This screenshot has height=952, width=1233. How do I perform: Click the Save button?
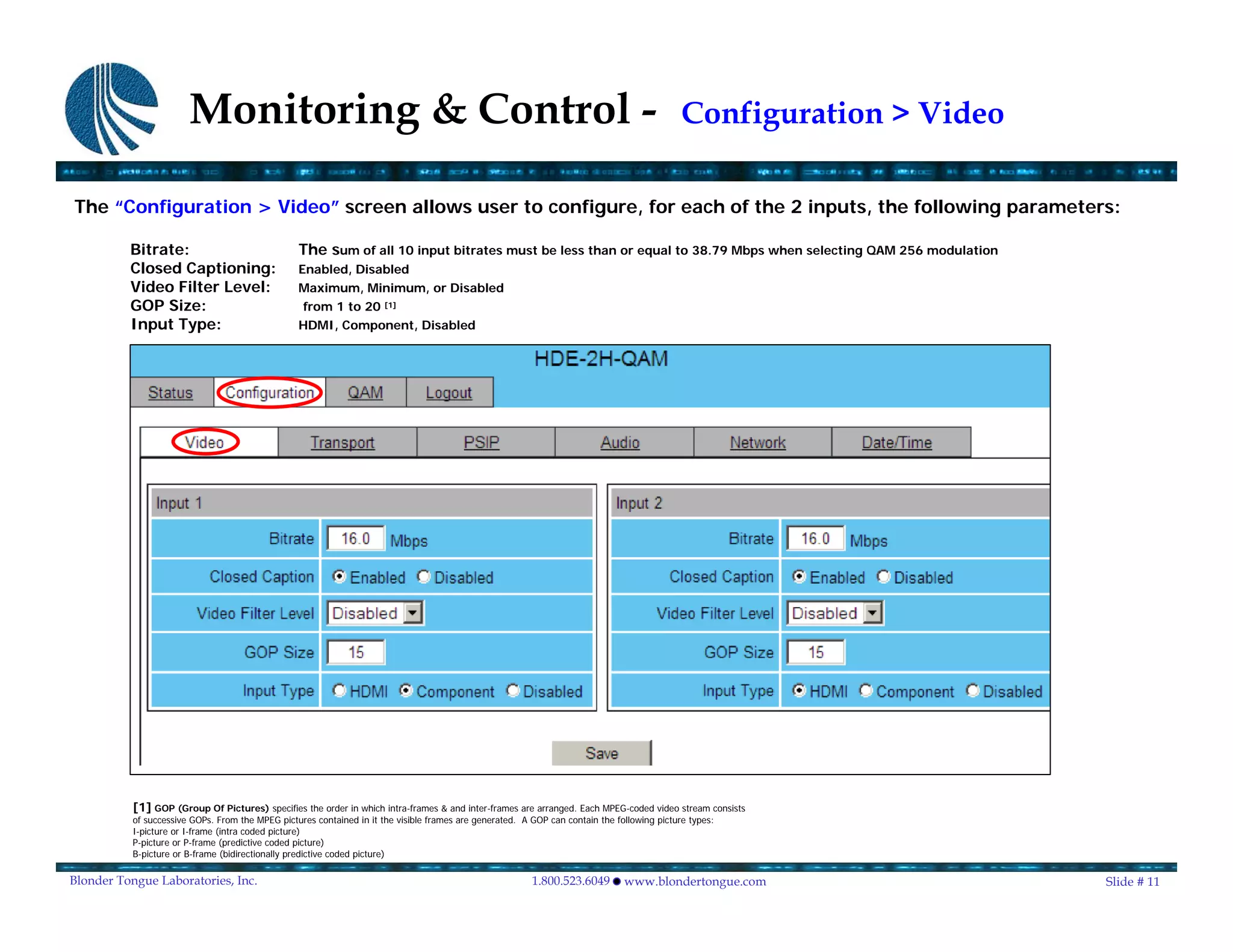pyautogui.click(x=601, y=753)
